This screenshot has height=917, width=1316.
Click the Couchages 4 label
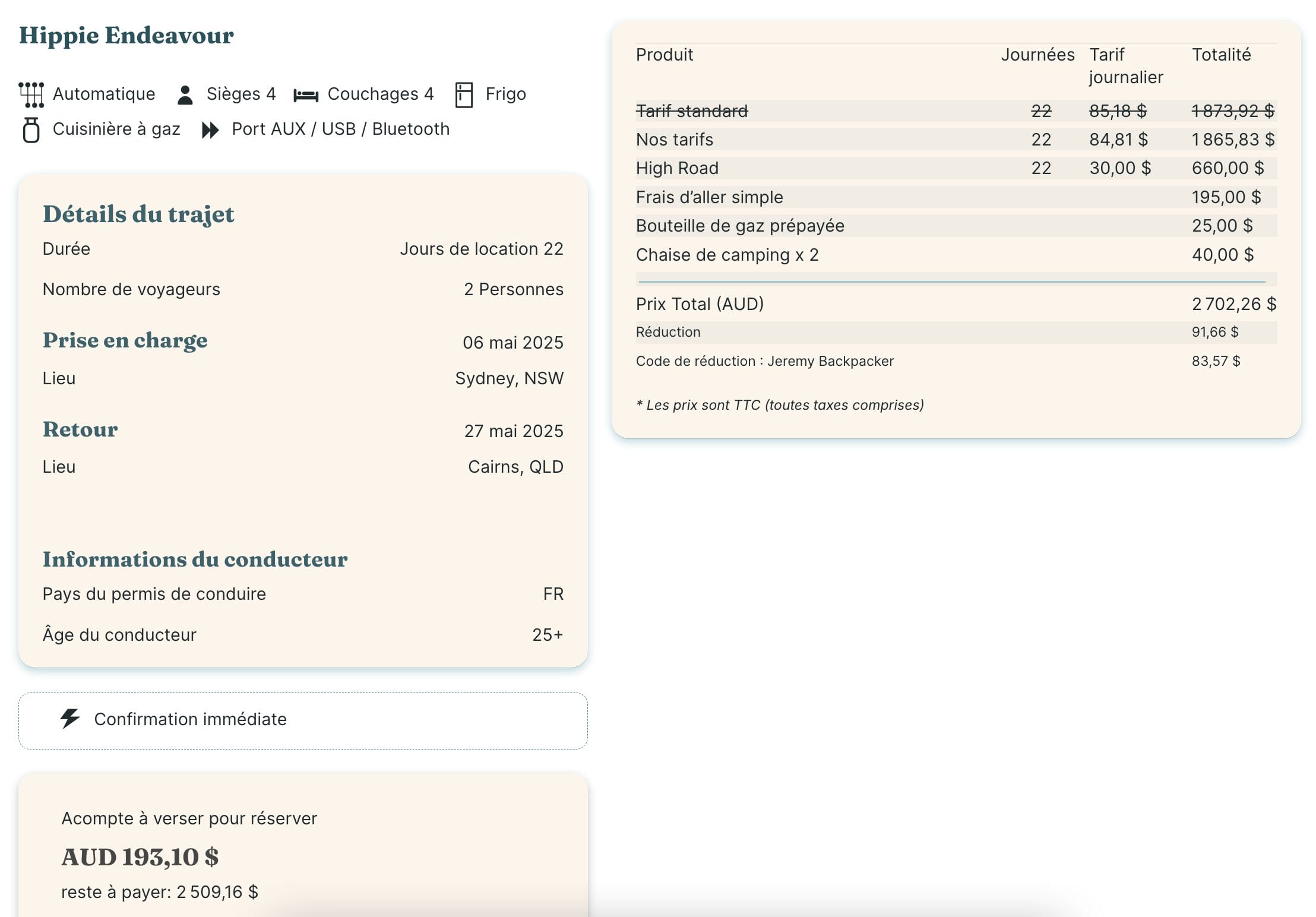[381, 94]
